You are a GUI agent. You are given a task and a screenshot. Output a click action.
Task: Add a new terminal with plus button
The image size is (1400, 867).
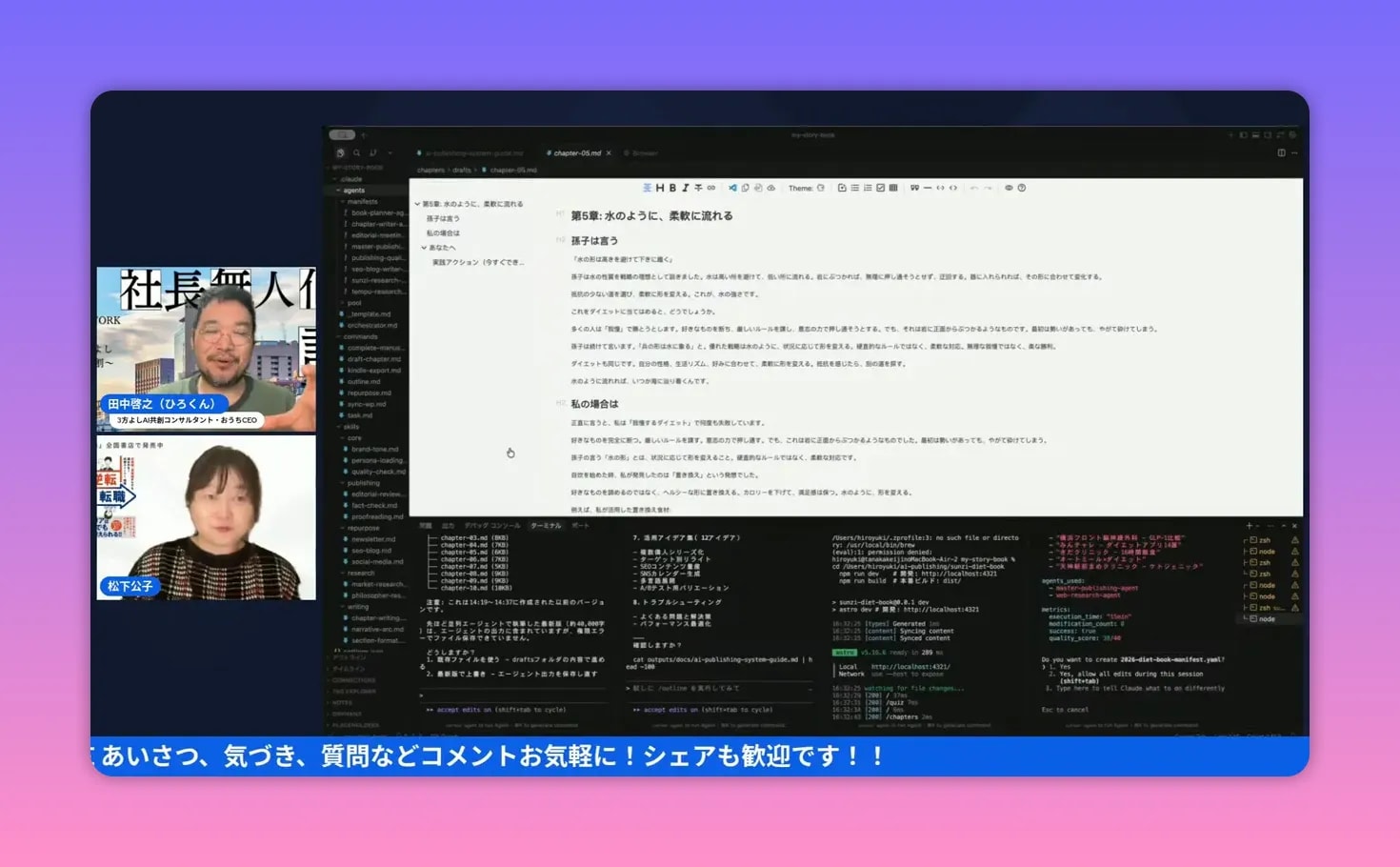point(1249,526)
